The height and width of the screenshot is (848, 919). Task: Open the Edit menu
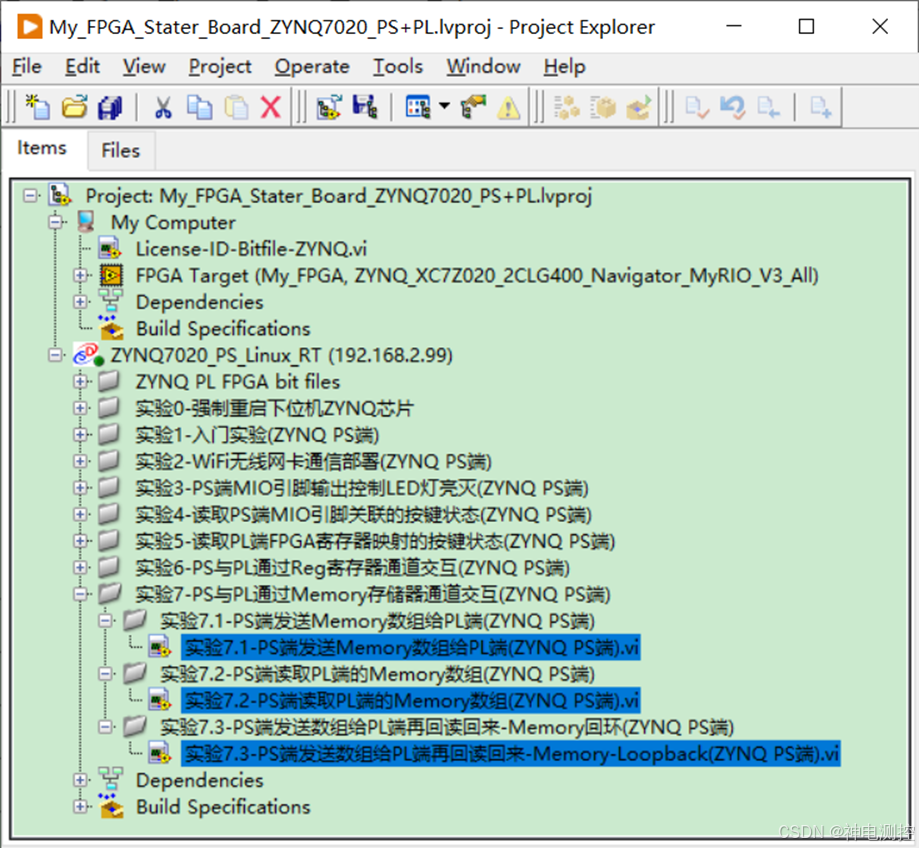click(x=83, y=66)
